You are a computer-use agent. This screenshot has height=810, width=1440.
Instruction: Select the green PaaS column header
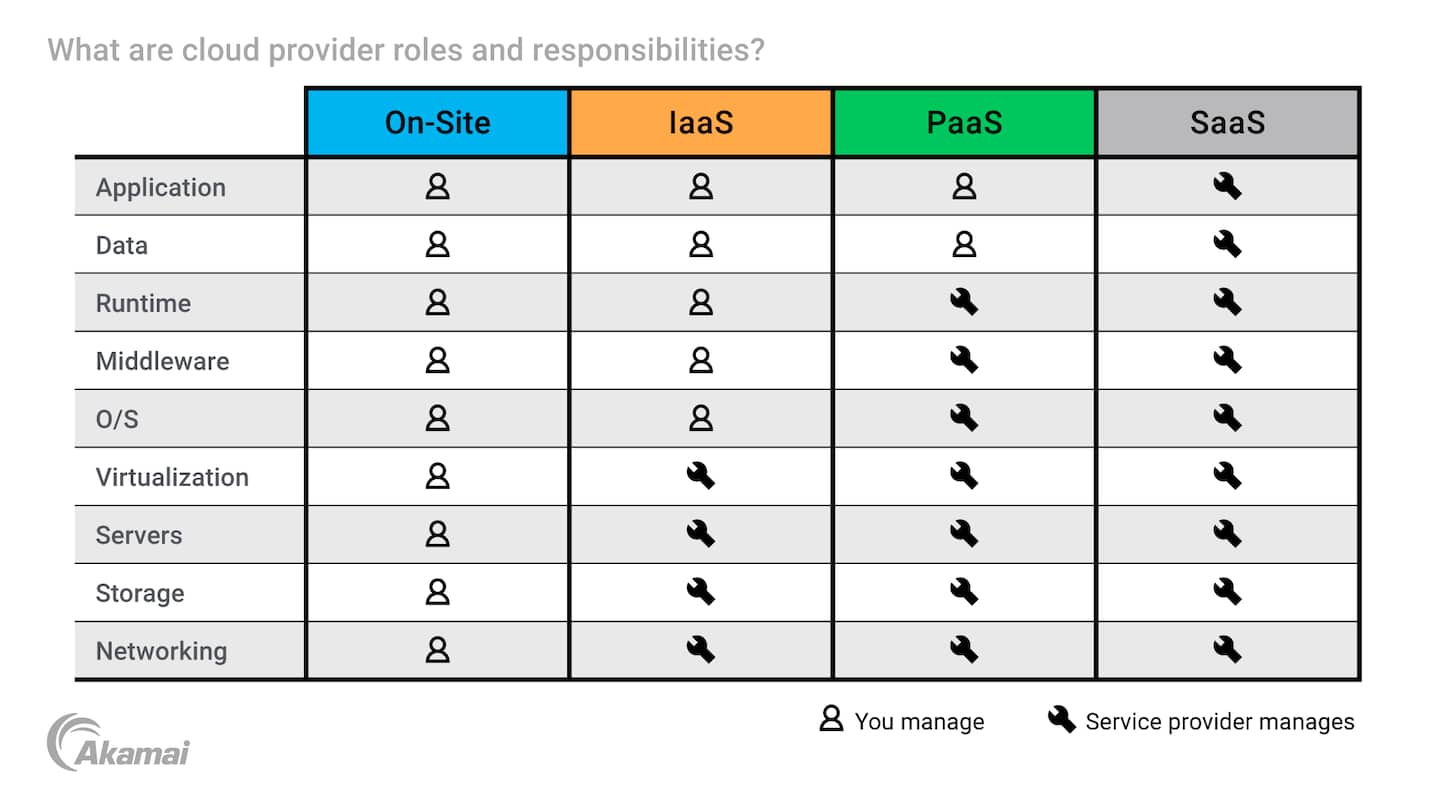(964, 123)
